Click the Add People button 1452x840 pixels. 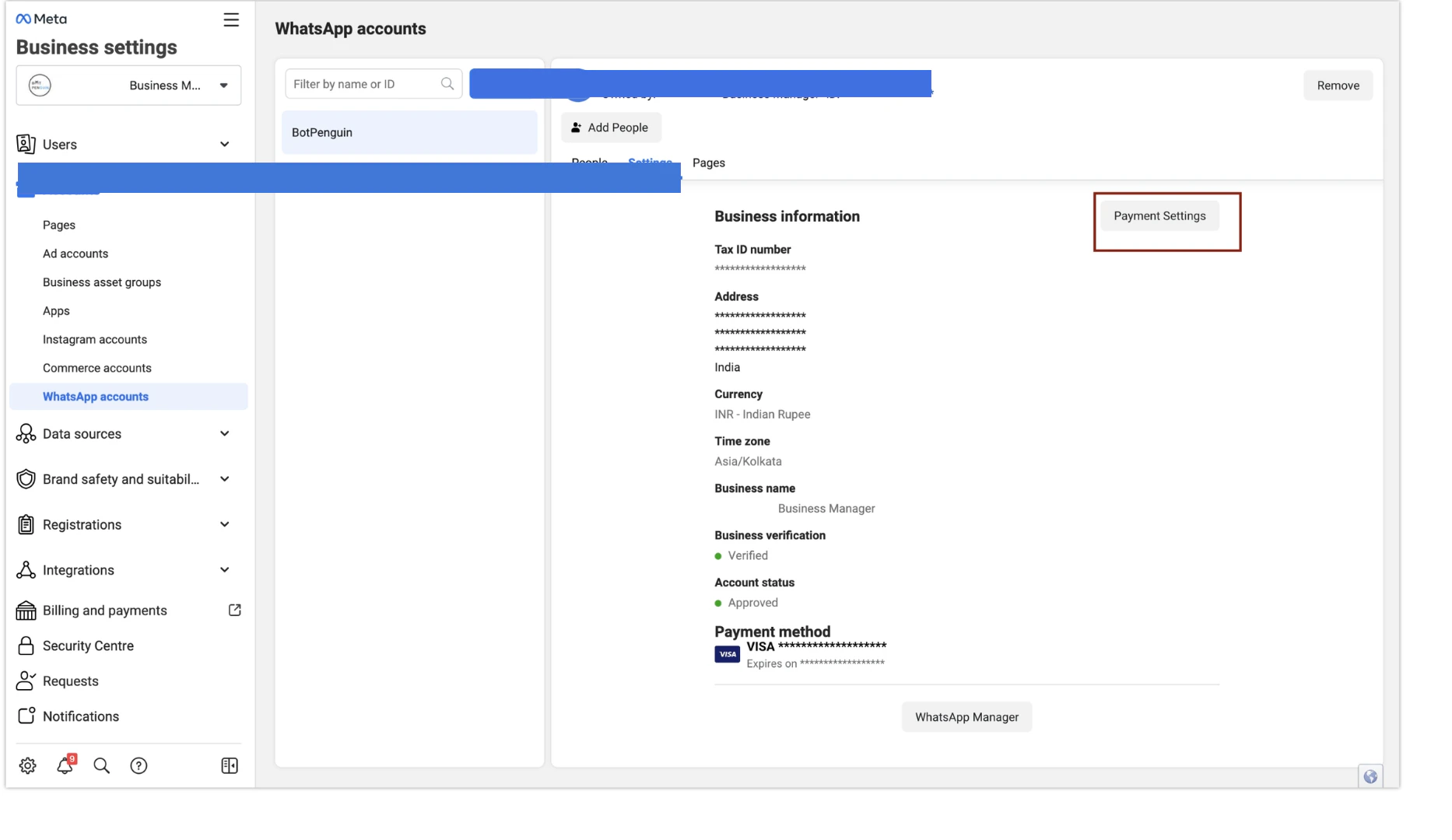coord(611,128)
